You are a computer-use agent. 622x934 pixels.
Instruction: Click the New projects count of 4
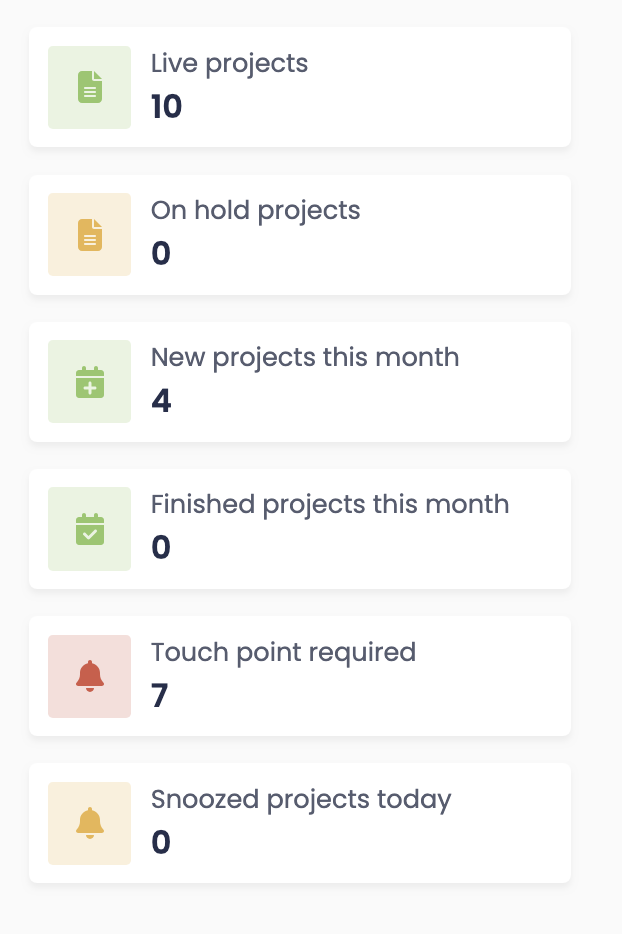click(x=161, y=401)
